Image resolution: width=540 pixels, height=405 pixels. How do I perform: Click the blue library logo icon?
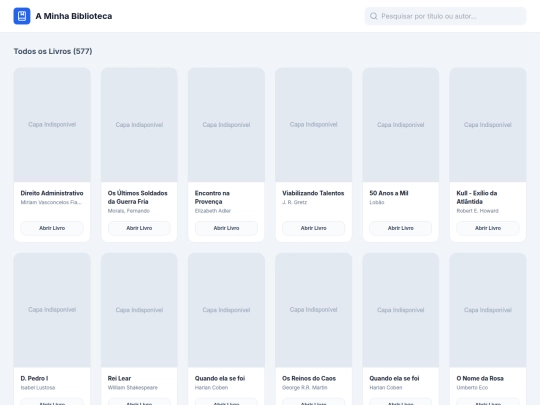point(22,16)
